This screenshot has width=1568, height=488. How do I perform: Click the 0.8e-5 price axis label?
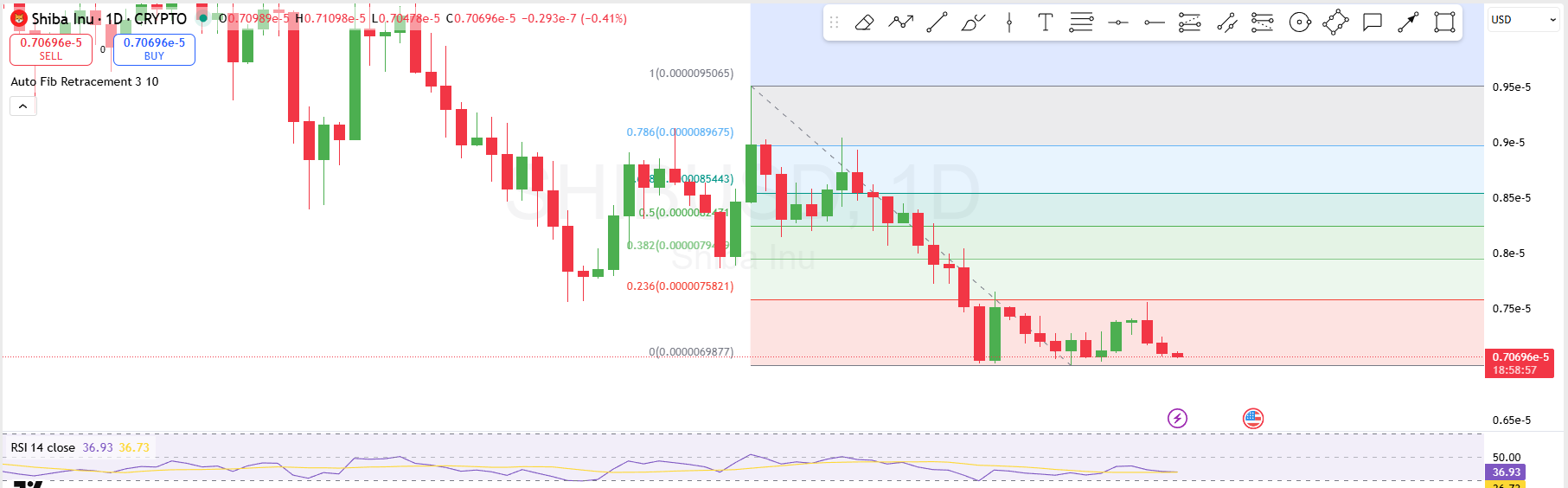[x=1509, y=254]
